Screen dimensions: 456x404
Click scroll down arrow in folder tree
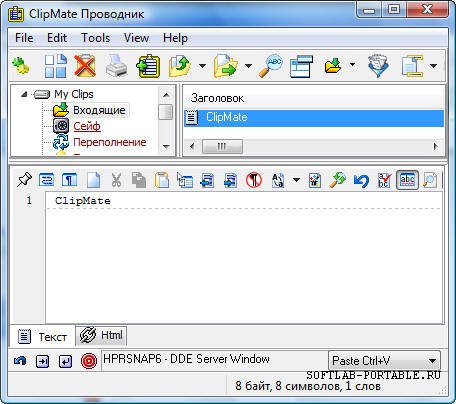(x=166, y=147)
